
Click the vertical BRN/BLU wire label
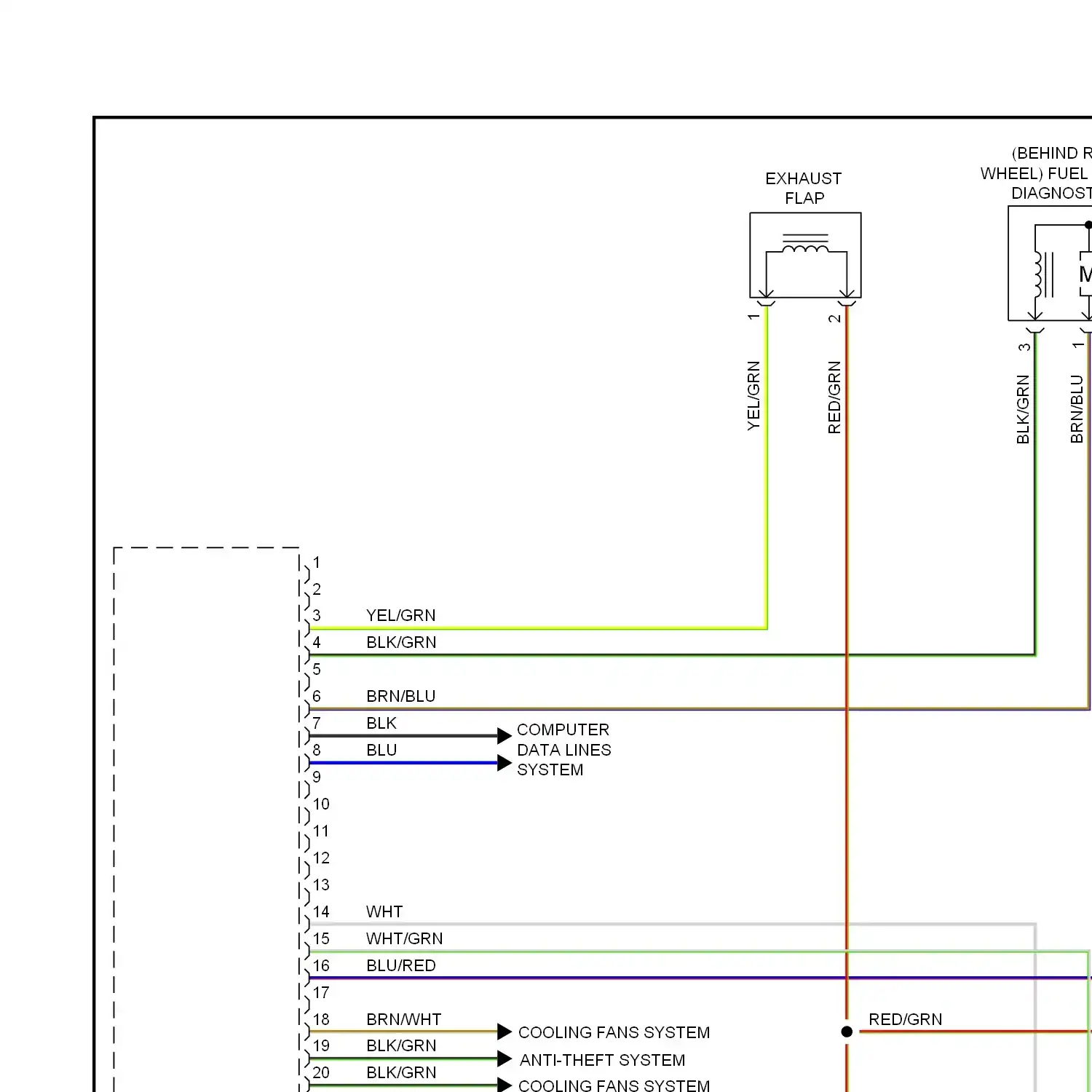click(x=1077, y=409)
